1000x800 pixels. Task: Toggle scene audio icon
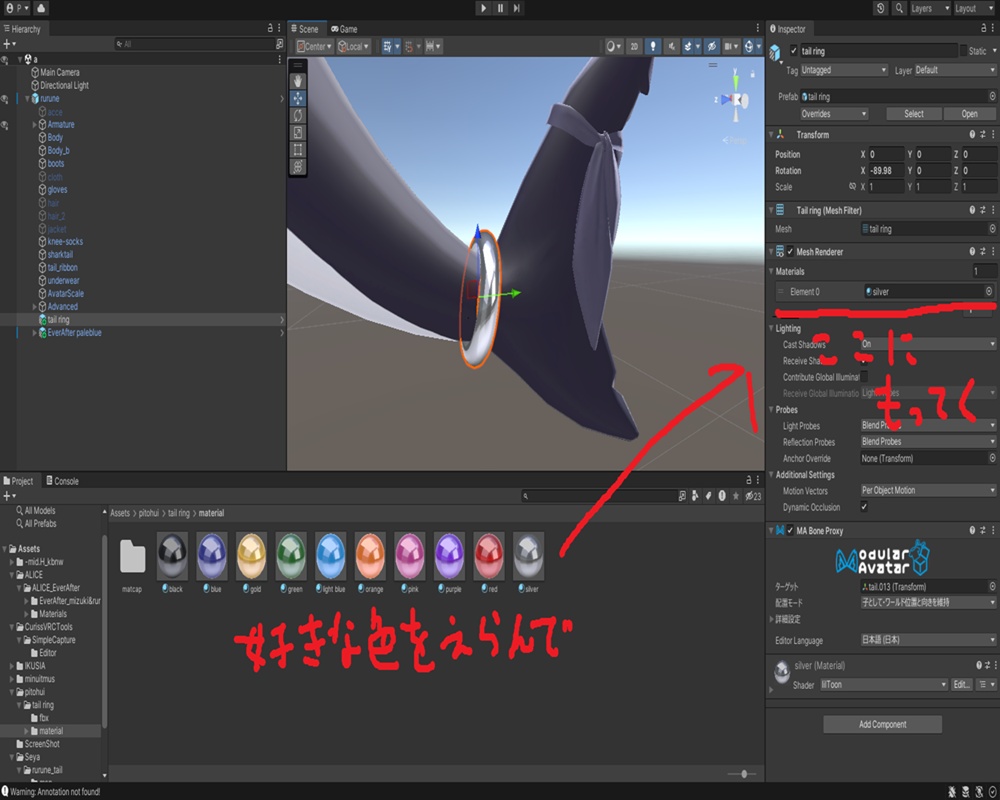point(671,47)
